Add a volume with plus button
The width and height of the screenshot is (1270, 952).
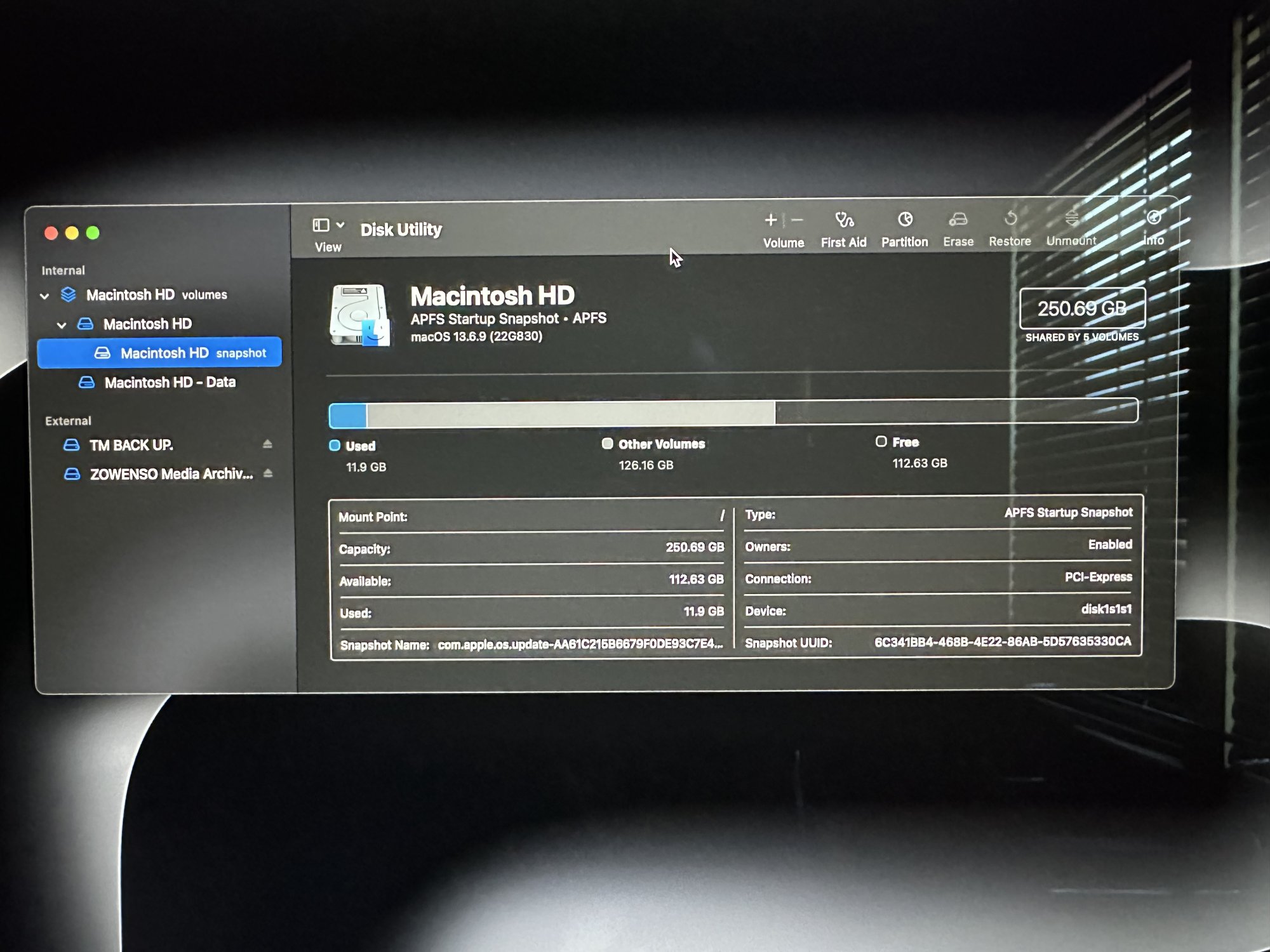click(x=771, y=220)
